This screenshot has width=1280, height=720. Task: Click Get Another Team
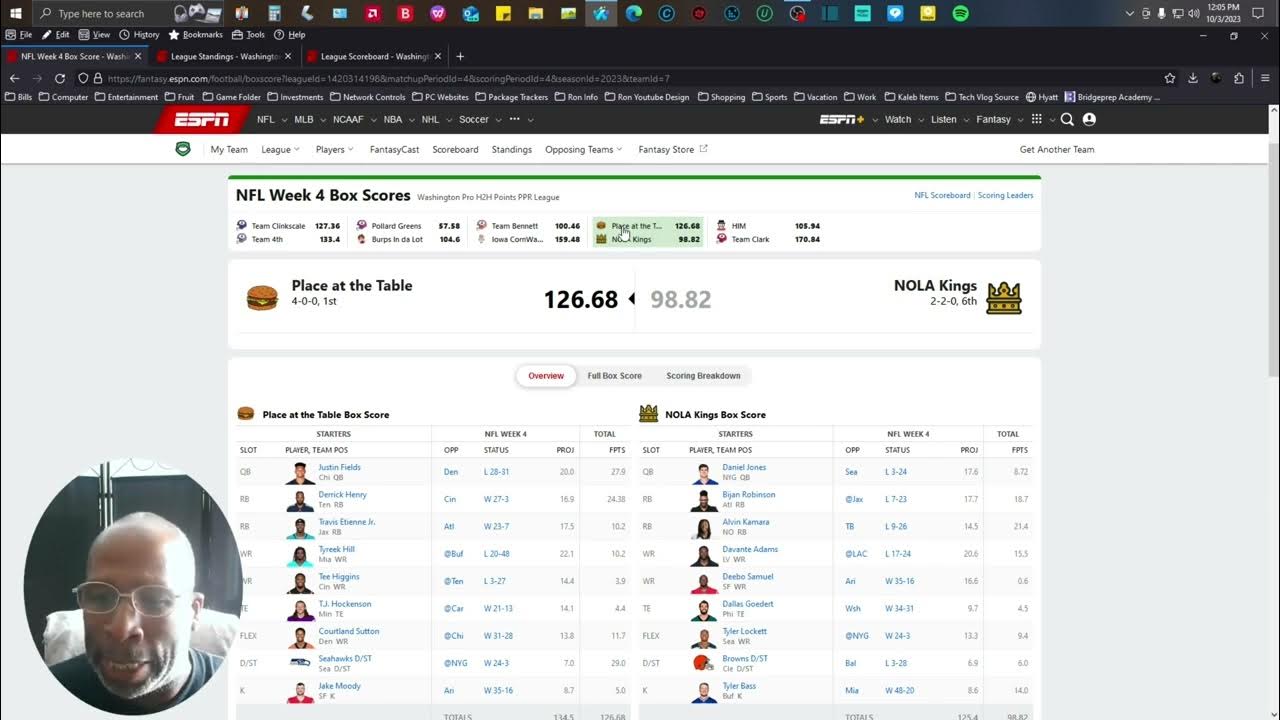[x=1057, y=149]
